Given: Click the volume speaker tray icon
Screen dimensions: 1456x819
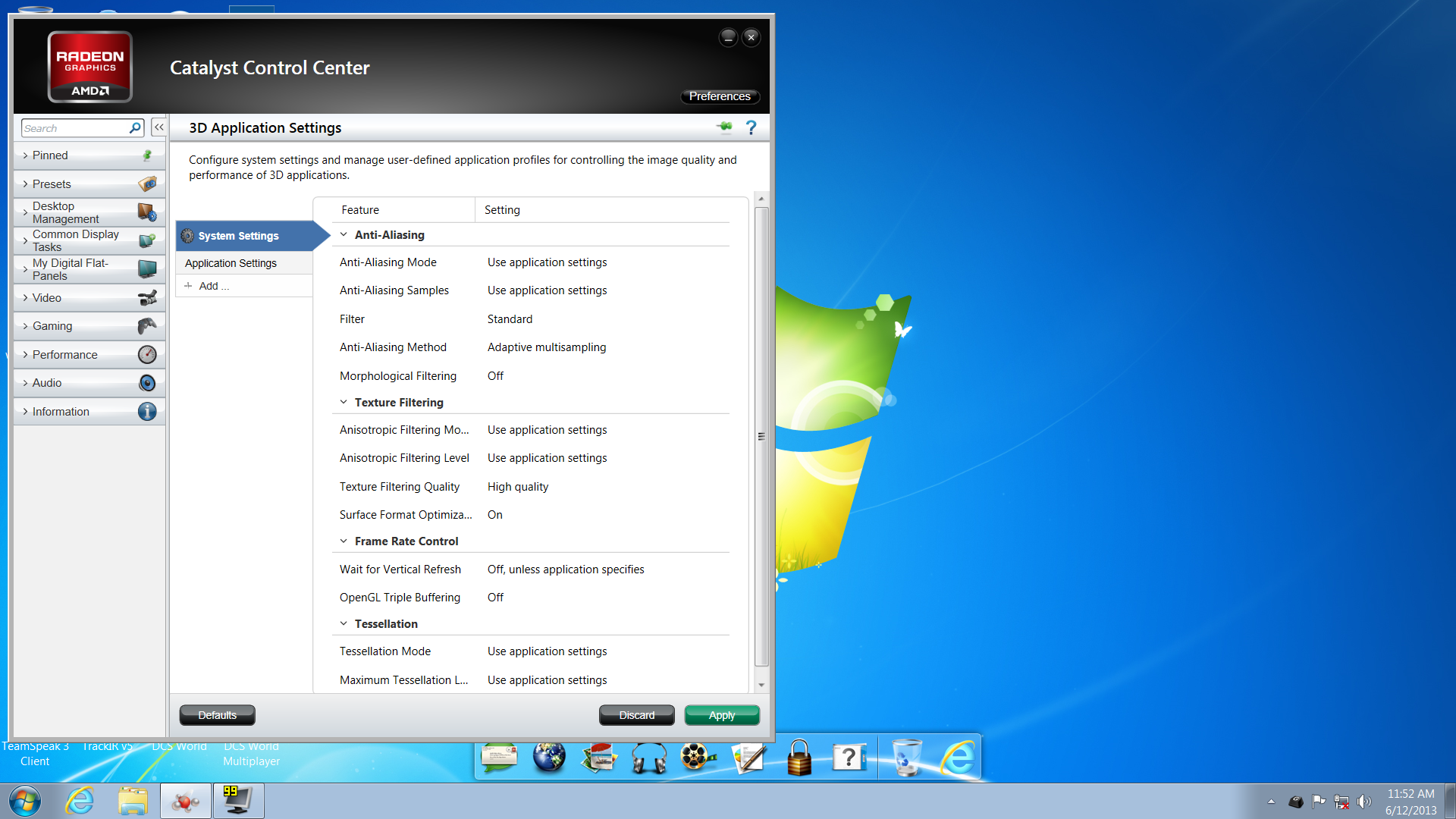Looking at the screenshot, I should (x=1364, y=802).
